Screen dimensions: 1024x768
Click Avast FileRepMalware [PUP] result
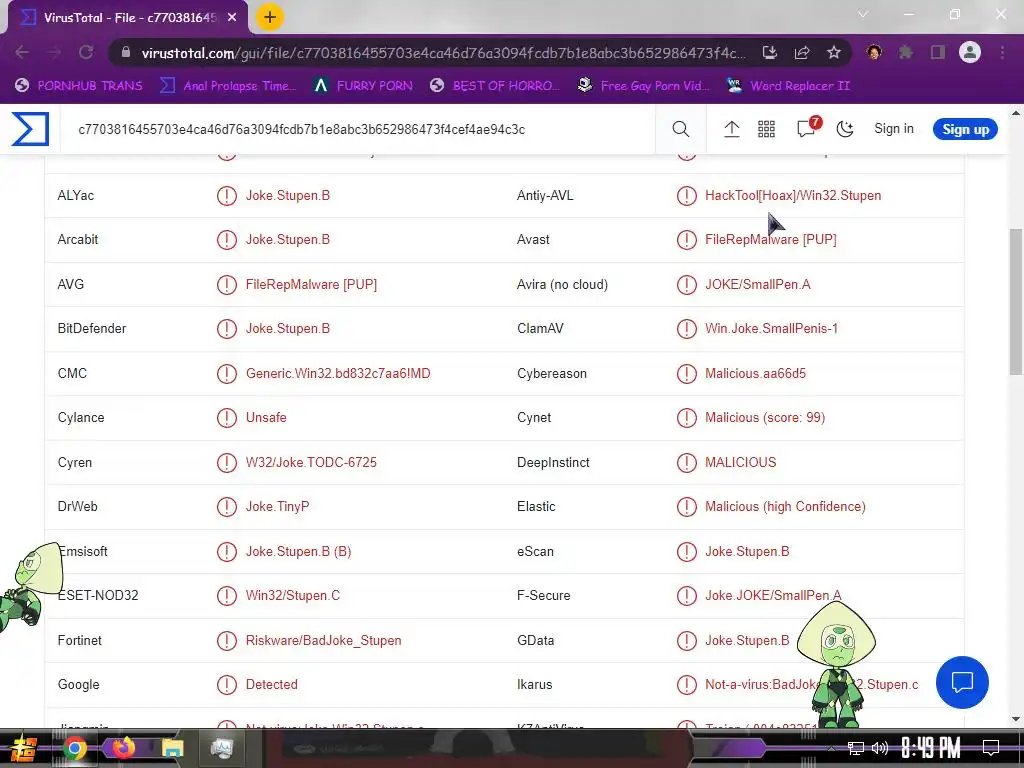(x=771, y=239)
